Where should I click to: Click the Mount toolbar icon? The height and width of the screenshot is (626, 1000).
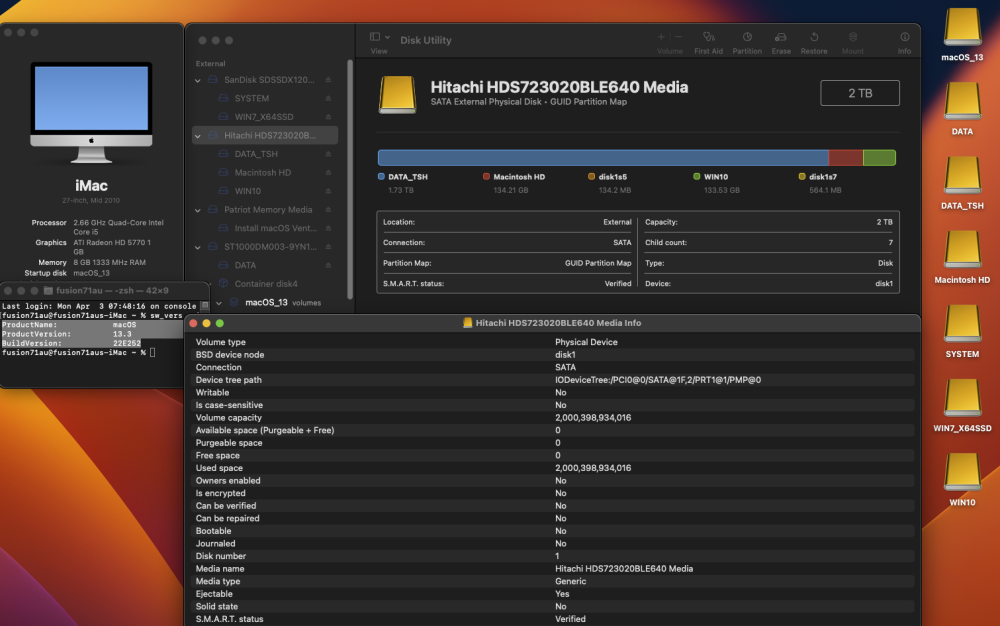coord(853,38)
